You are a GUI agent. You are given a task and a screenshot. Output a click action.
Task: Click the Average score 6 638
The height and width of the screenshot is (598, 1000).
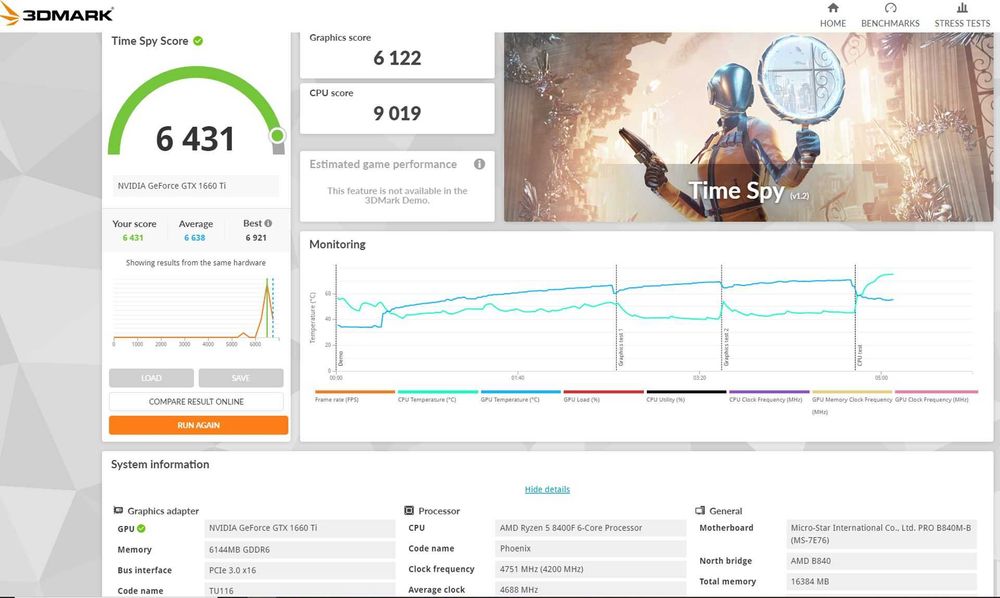tap(195, 238)
